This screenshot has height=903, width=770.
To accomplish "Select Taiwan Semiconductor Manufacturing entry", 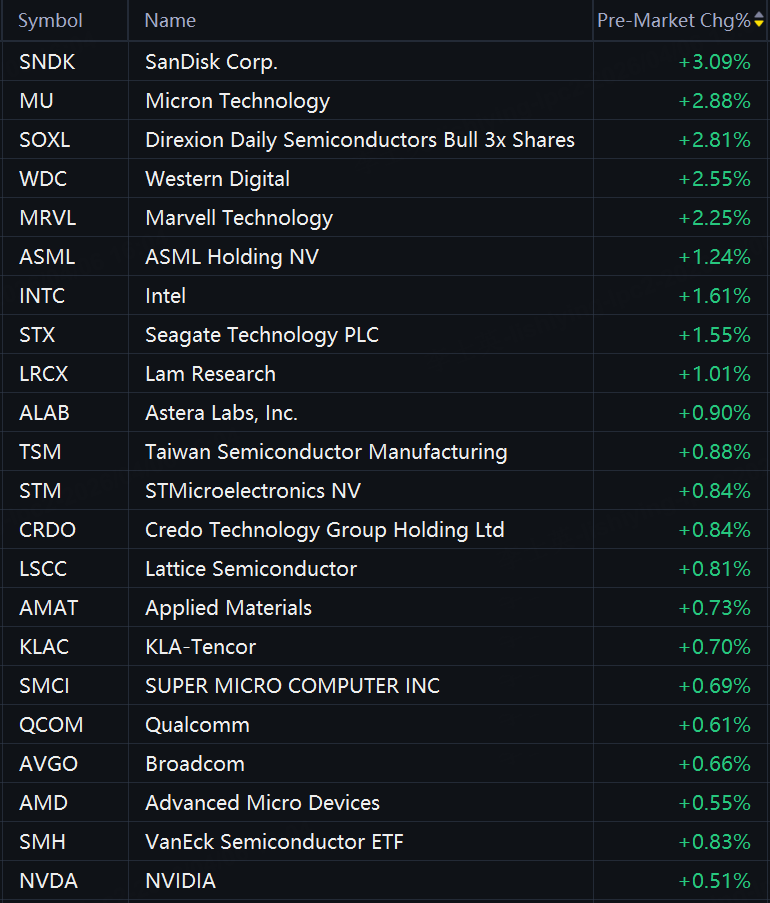I will [x=325, y=452].
